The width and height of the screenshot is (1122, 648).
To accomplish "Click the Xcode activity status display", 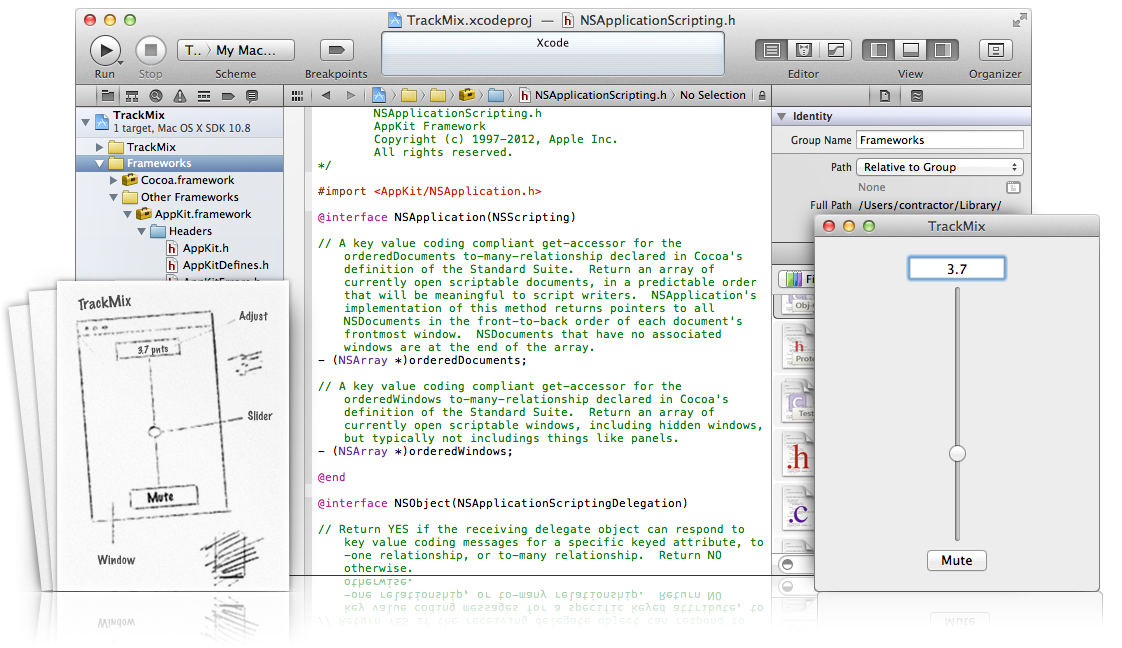I will pos(552,54).
